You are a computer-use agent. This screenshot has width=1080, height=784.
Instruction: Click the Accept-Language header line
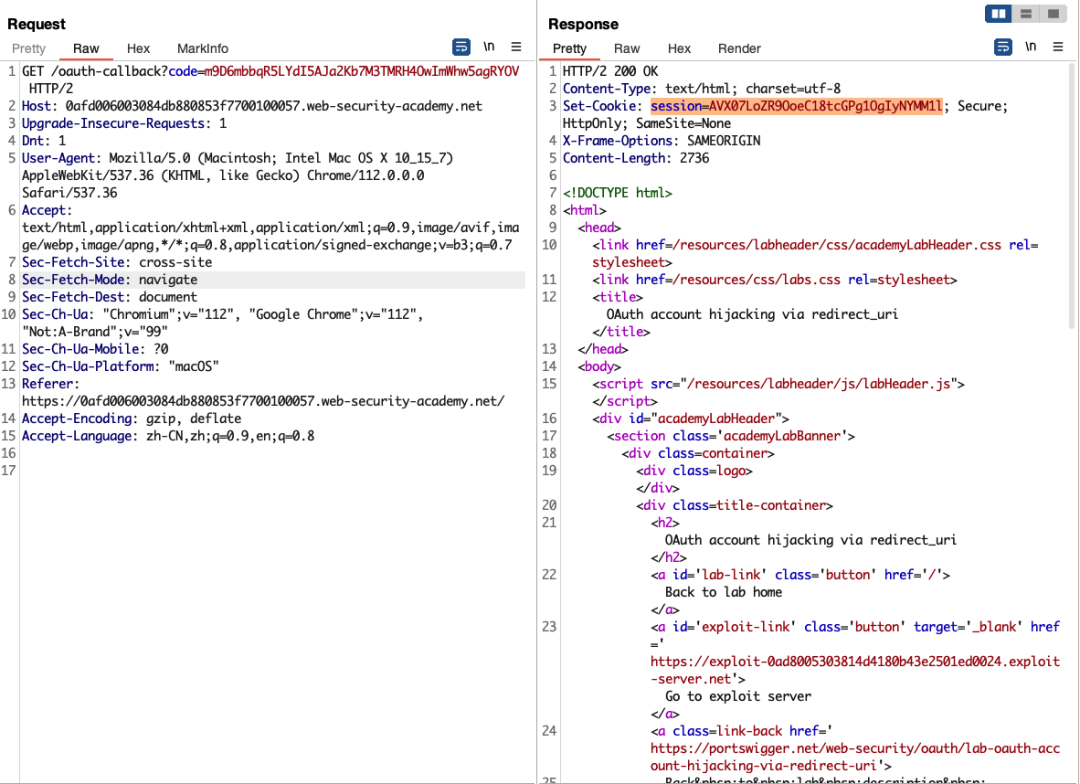pyautogui.click(x=168, y=435)
